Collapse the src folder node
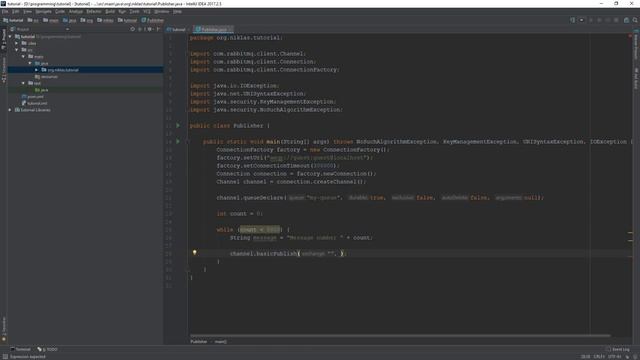This screenshot has height=360, width=640. point(17,50)
